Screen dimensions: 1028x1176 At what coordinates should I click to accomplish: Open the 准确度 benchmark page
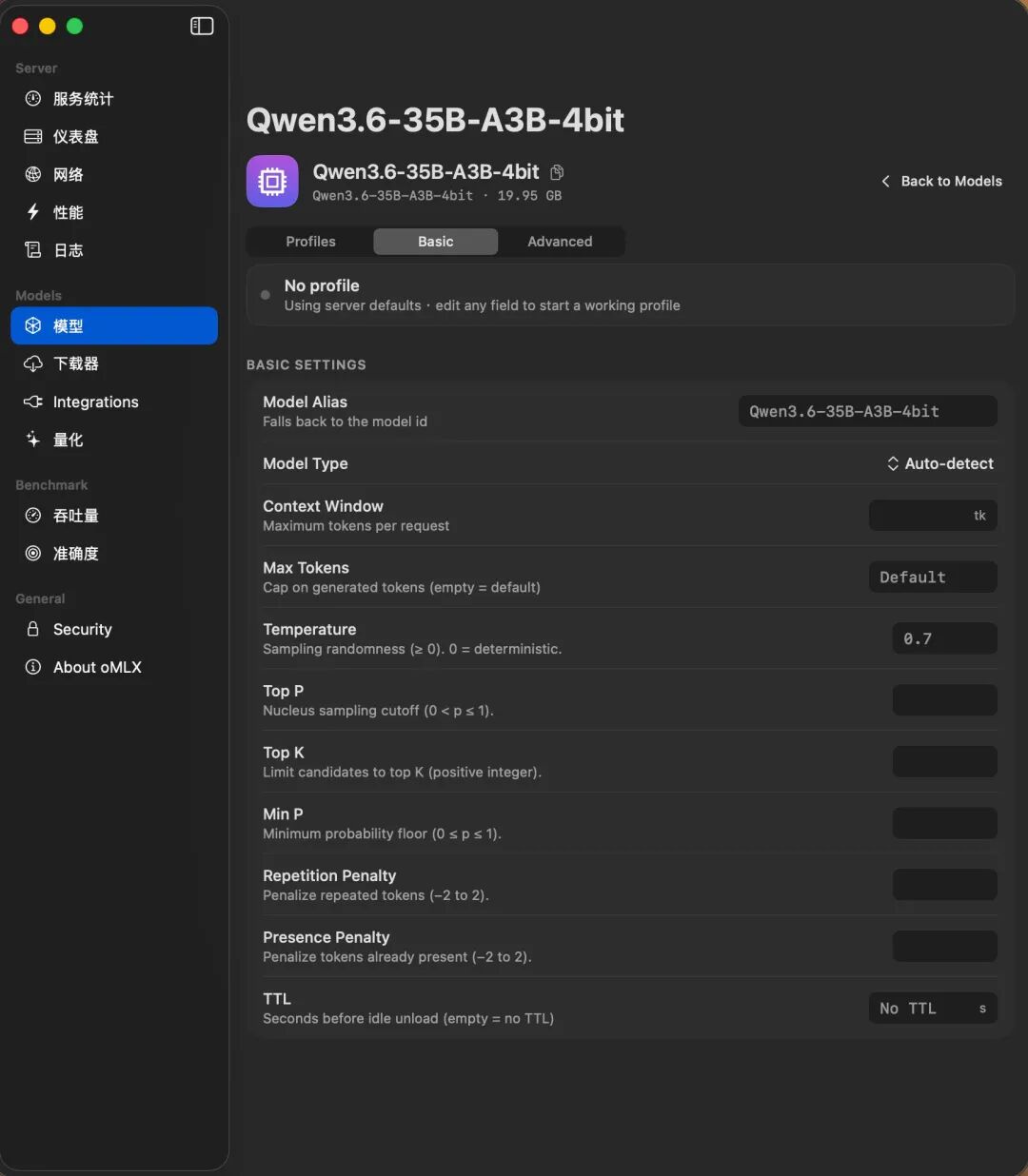[114, 554]
